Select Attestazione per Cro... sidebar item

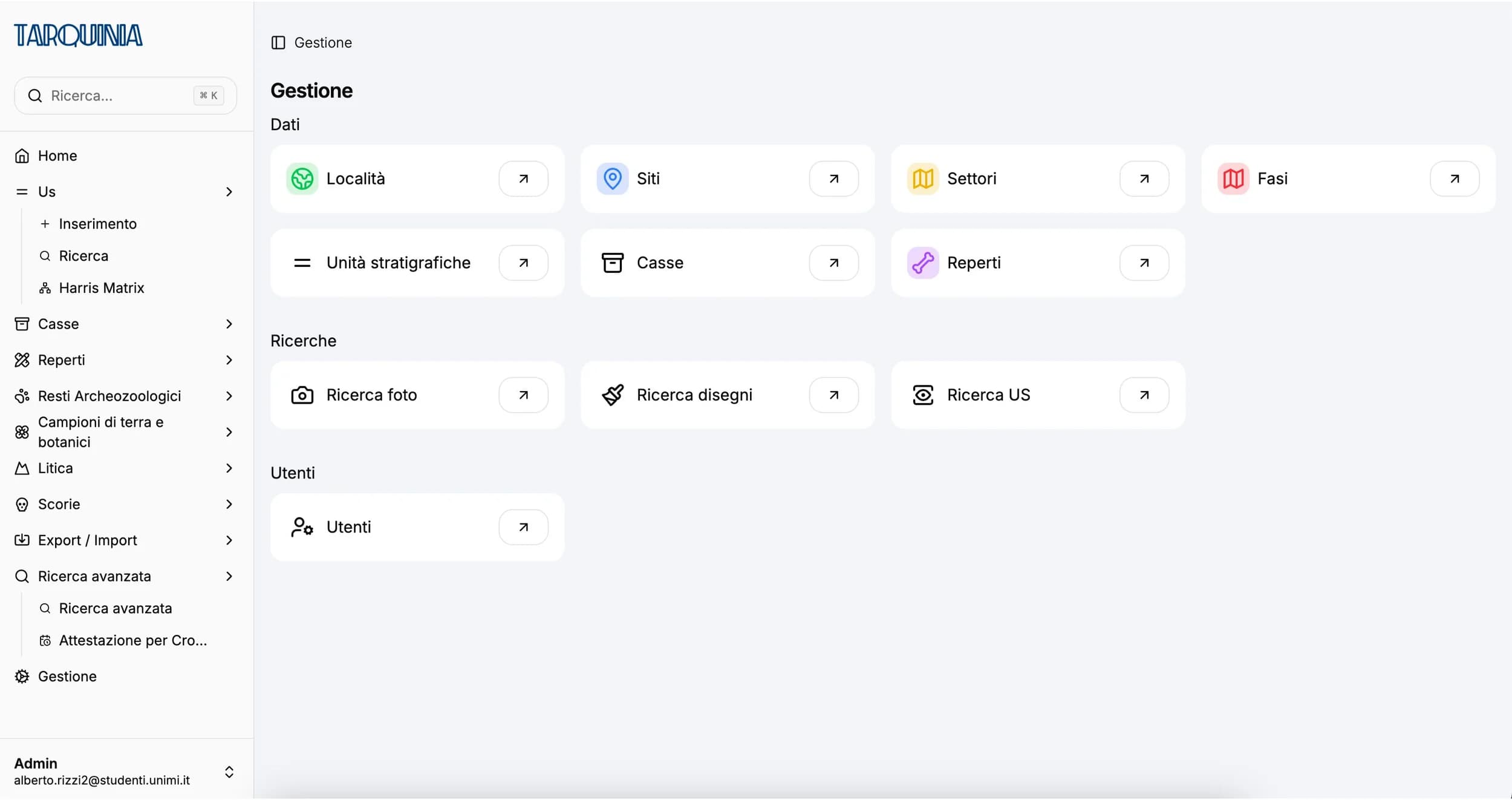pos(132,641)
